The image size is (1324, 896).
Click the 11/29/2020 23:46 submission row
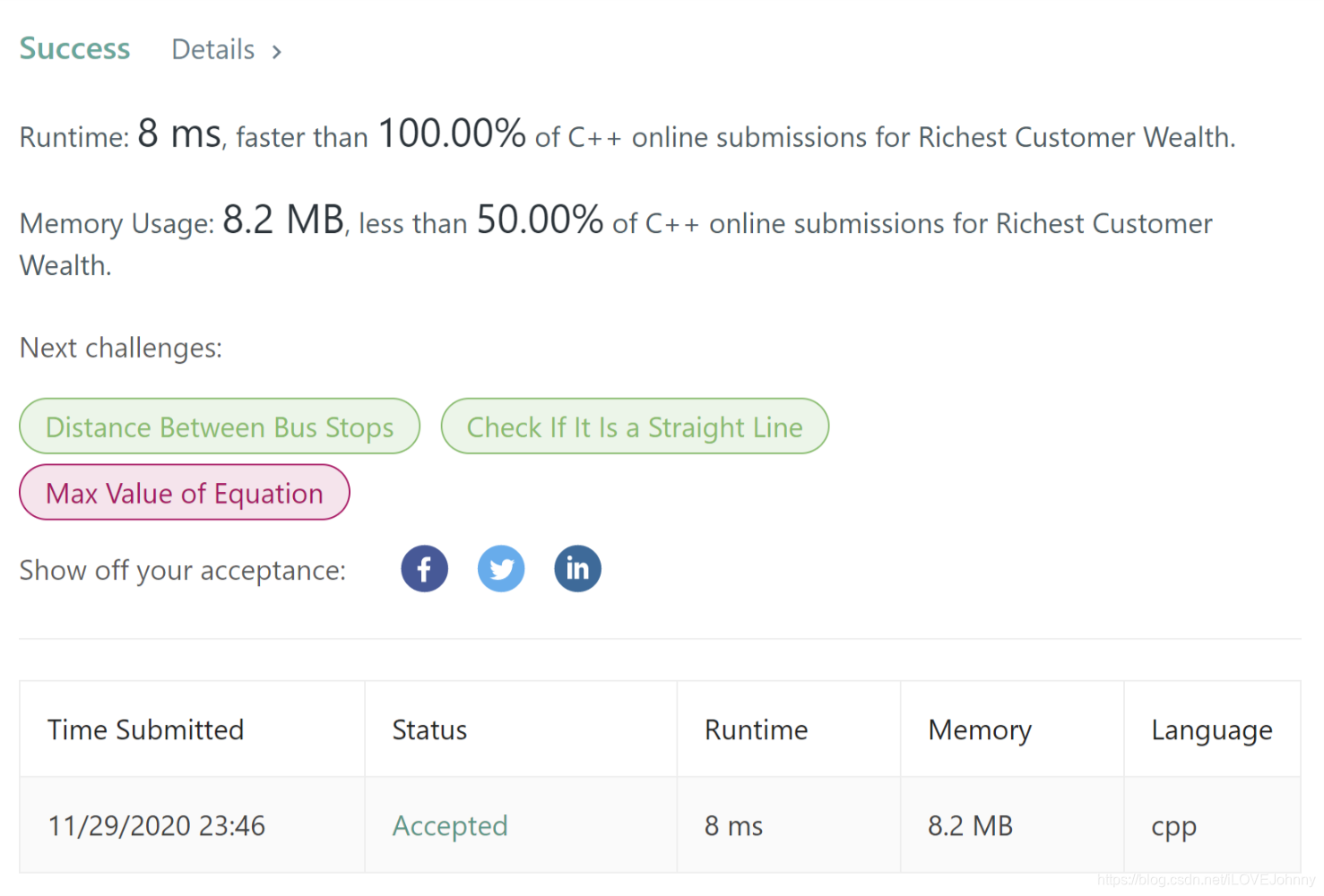coord(156,825)
